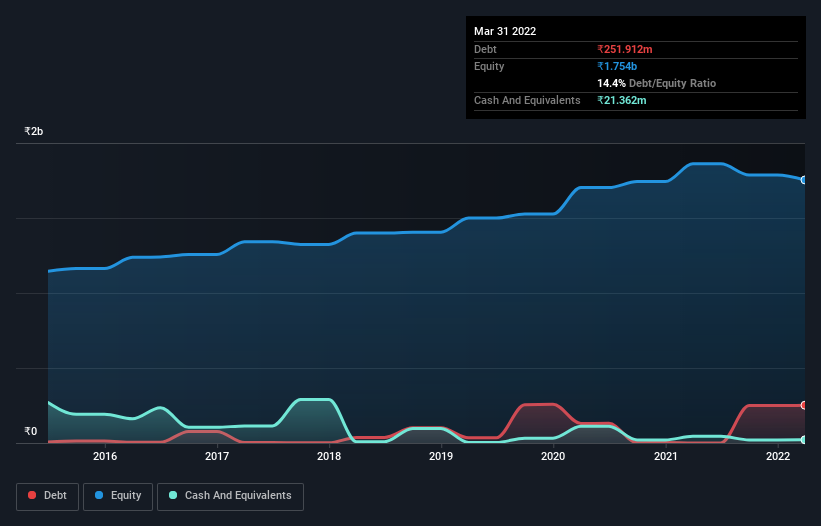This screenshot has width=821, height=526.
Task: Click the 2021 x-axis label
Action: click(665, 456)
